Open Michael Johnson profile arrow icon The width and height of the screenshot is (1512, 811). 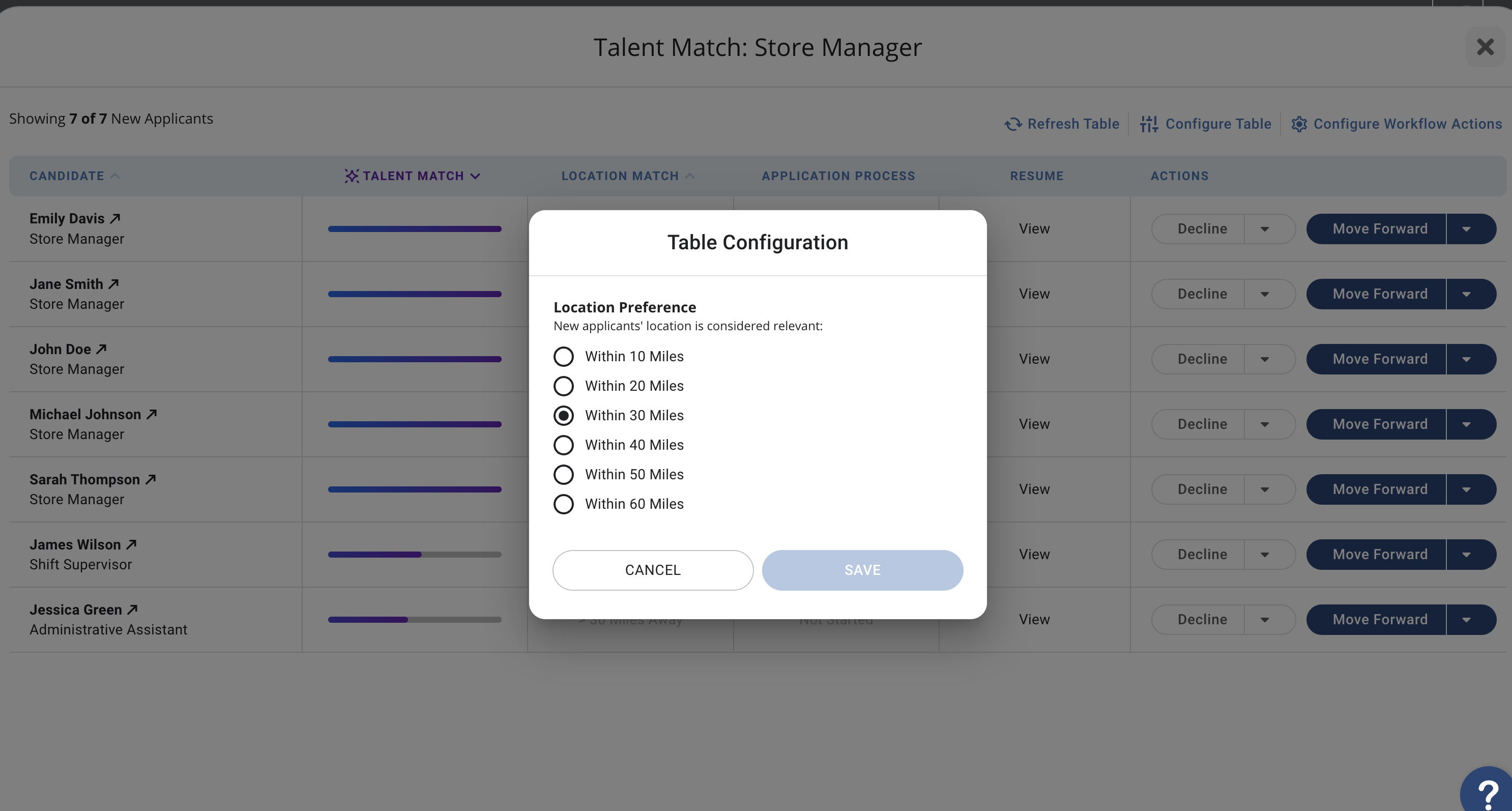tap(152, 414)
